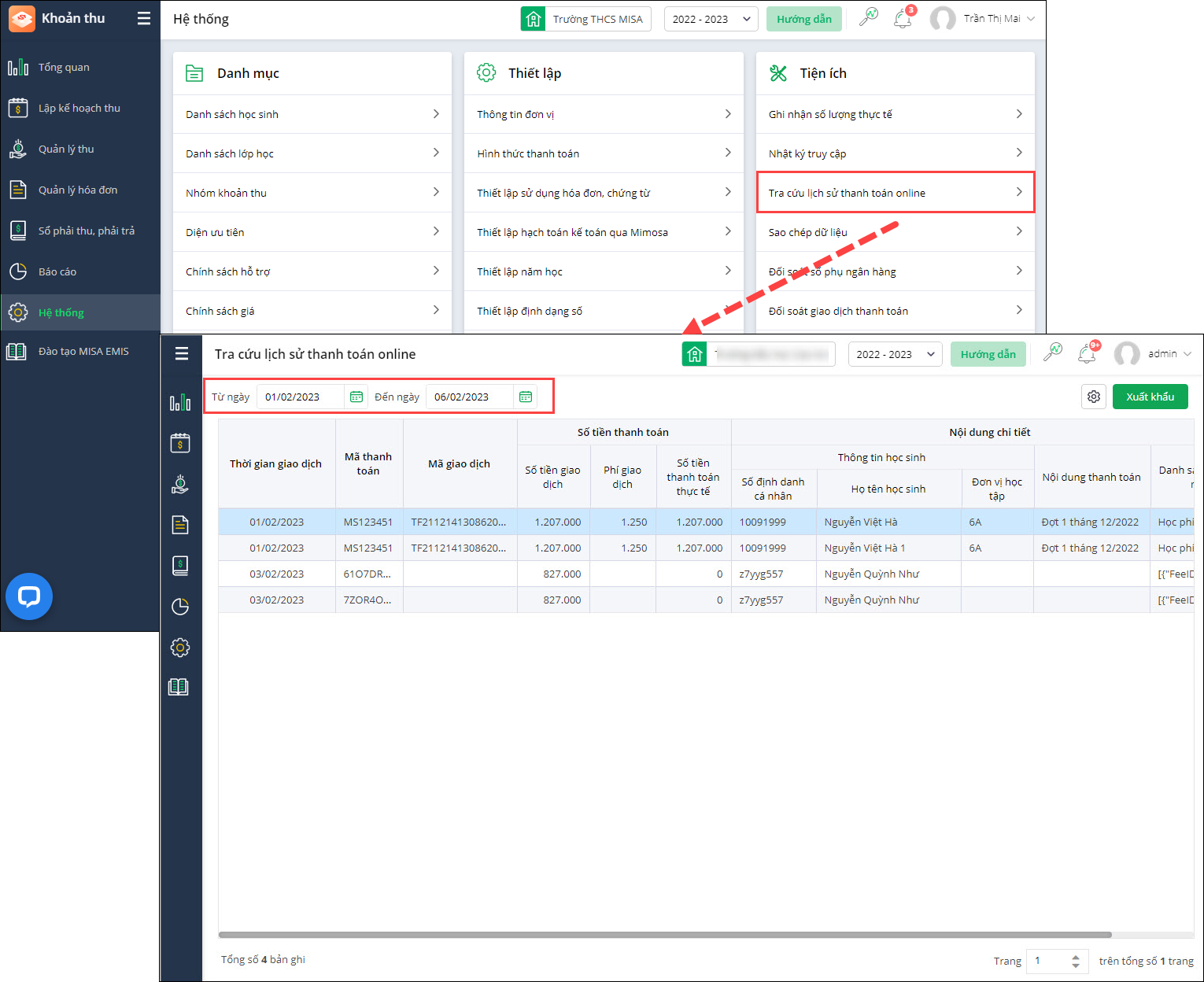Viewport: 1204px width, 982px height.
Task: Click the horizontal scrollbar under the table
Action: click(665, 935)
